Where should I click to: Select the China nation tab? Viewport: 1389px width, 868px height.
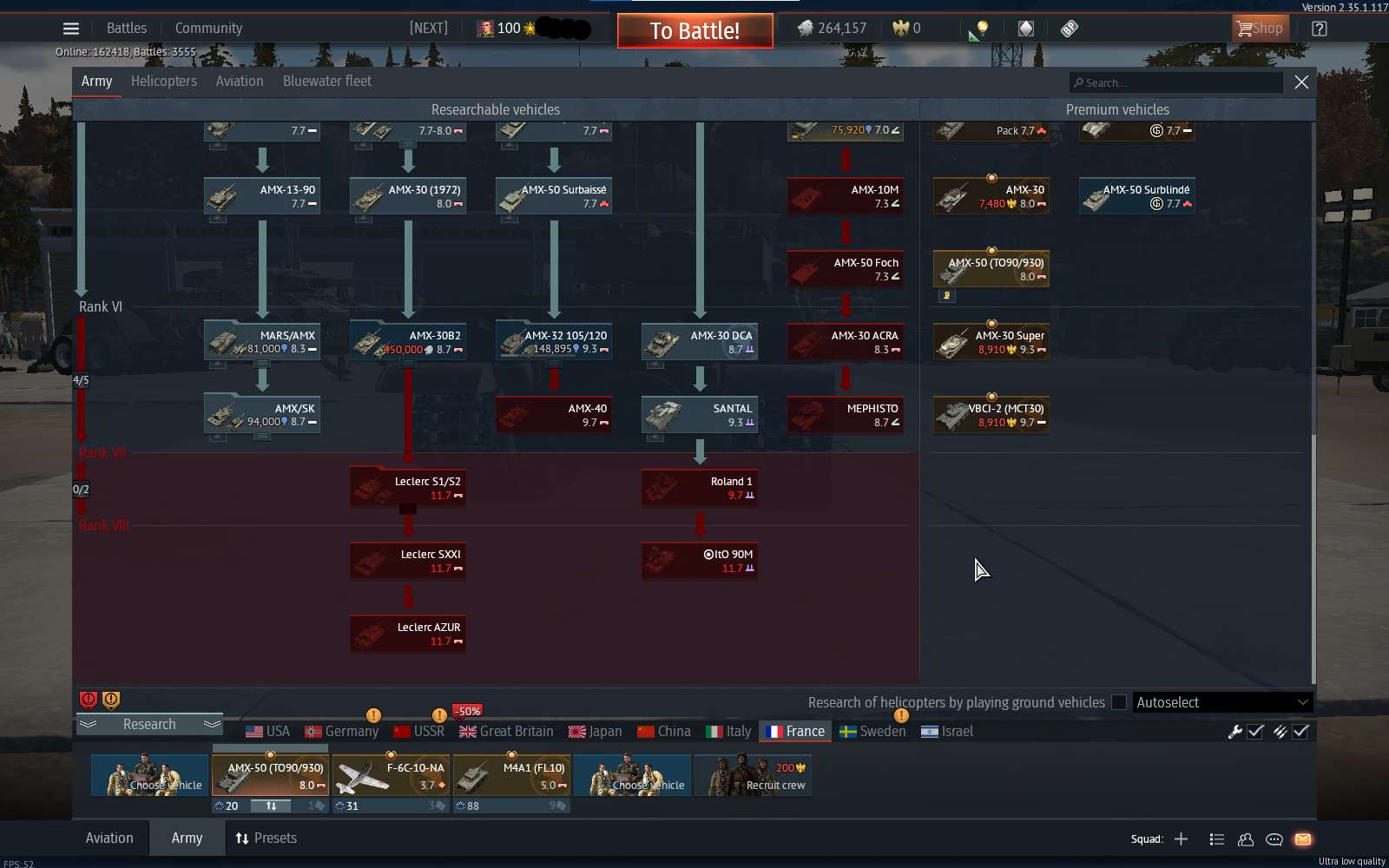pos(664,732)
